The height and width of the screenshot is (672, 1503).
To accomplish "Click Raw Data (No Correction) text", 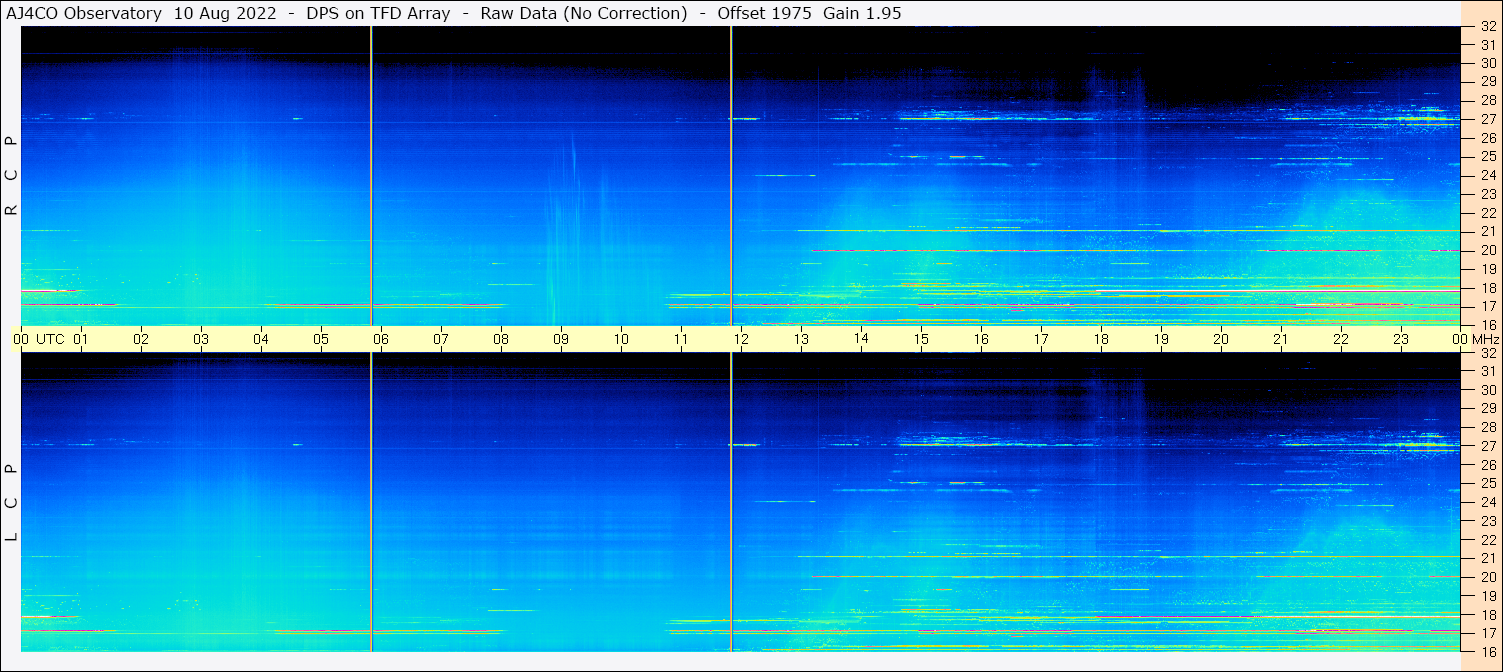I will (584, 13).
